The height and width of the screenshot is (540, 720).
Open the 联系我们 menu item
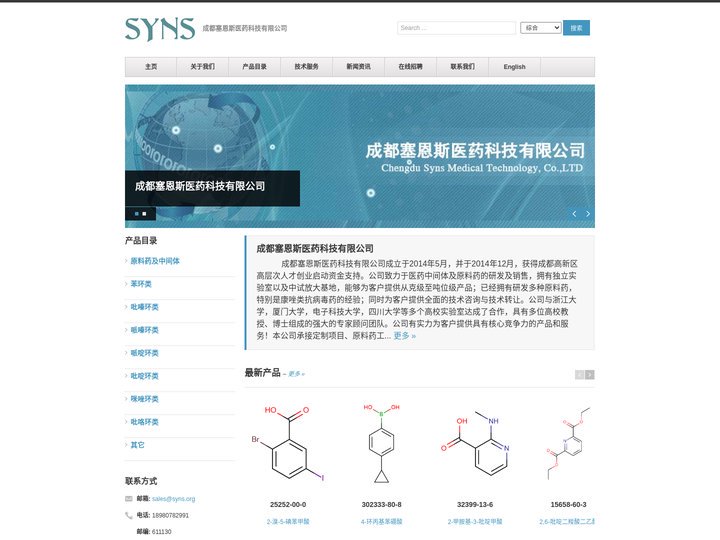click(x=462, y=67)
